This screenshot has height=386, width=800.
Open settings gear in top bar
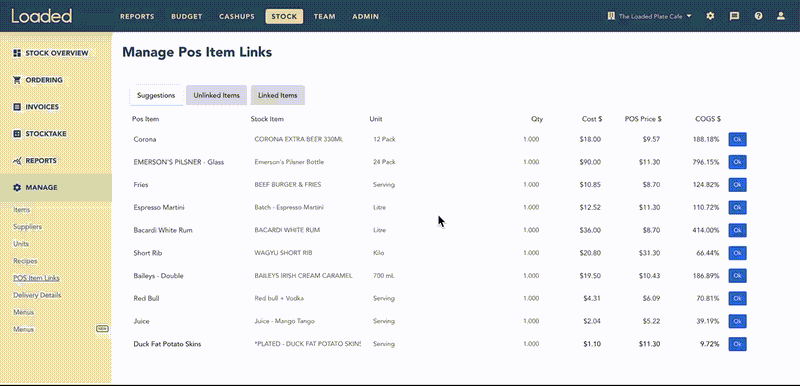tap(710, 16)
